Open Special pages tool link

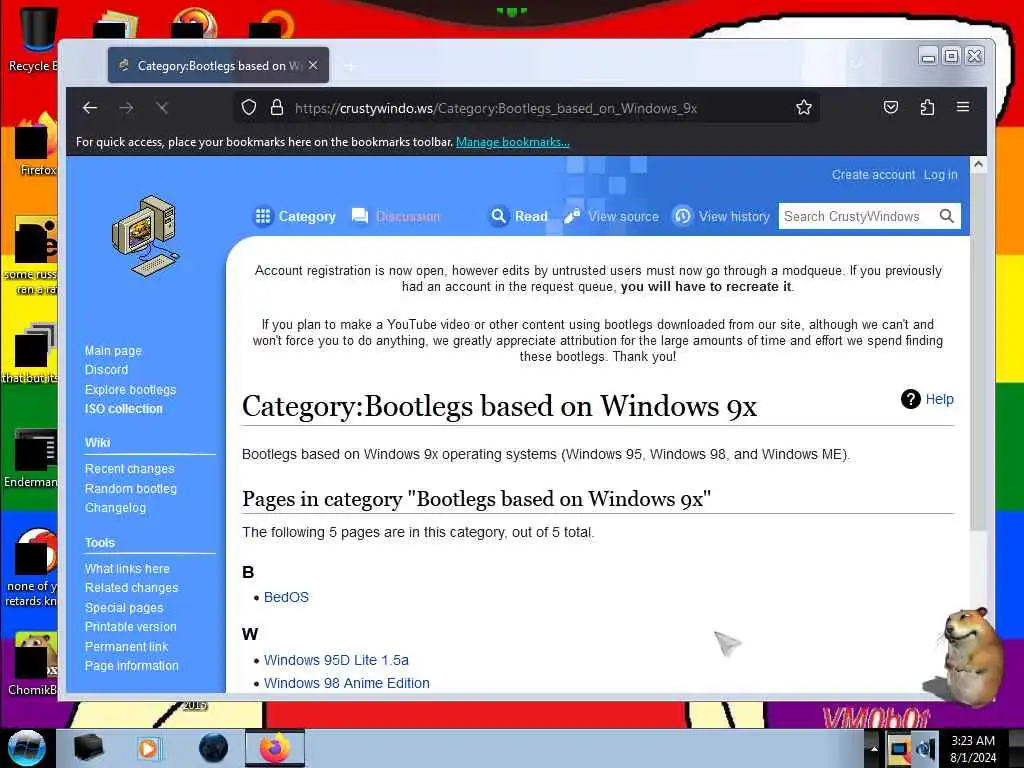pos(124,607)
